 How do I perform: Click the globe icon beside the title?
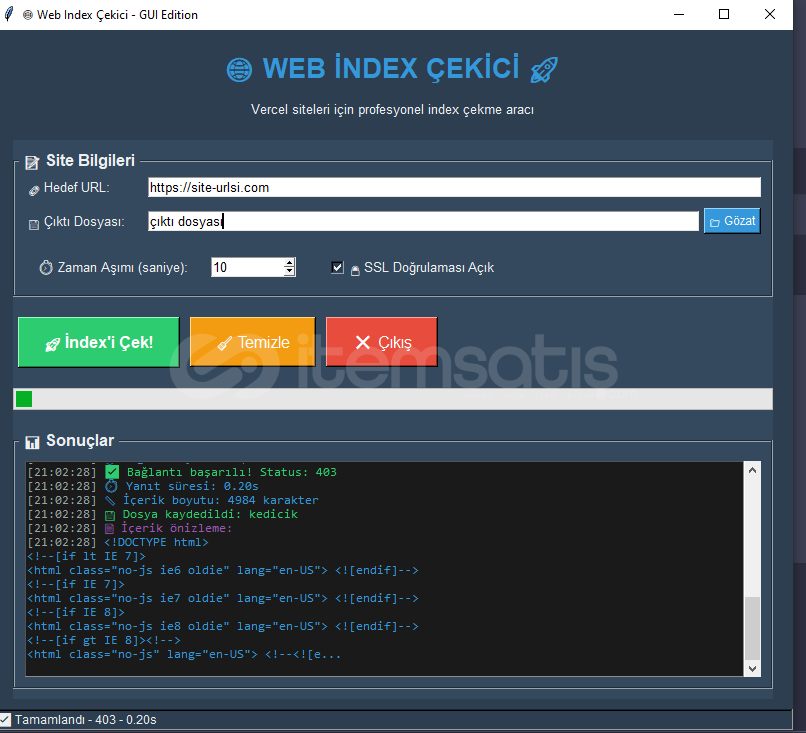tap(239, 69)
